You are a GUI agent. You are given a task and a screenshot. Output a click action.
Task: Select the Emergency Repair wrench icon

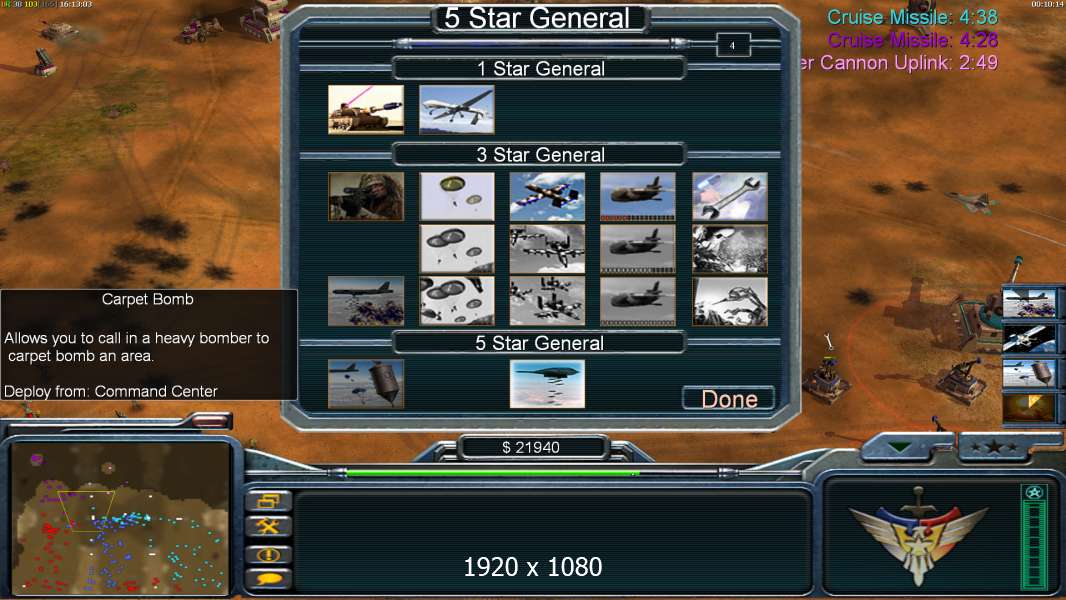729,196
